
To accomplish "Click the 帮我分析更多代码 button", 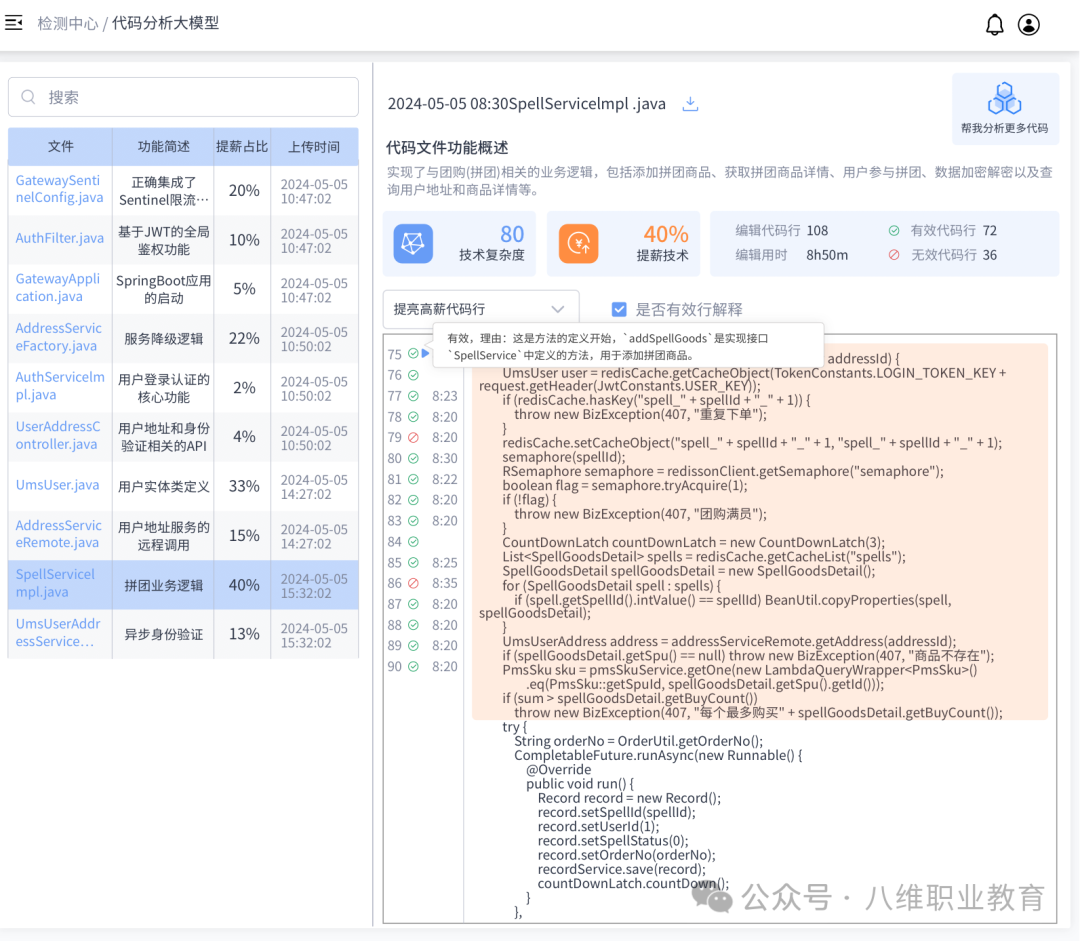I will click(1004, 109).
